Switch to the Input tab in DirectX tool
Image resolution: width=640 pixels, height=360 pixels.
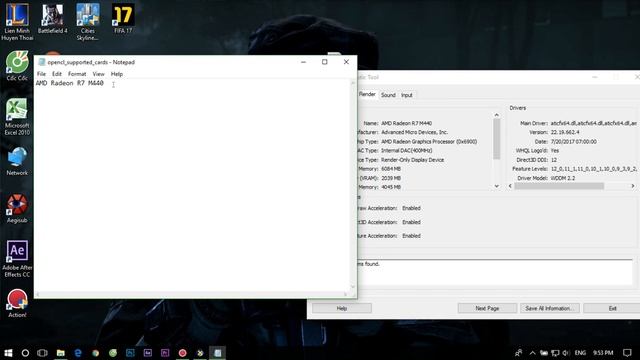click(407, 95)
